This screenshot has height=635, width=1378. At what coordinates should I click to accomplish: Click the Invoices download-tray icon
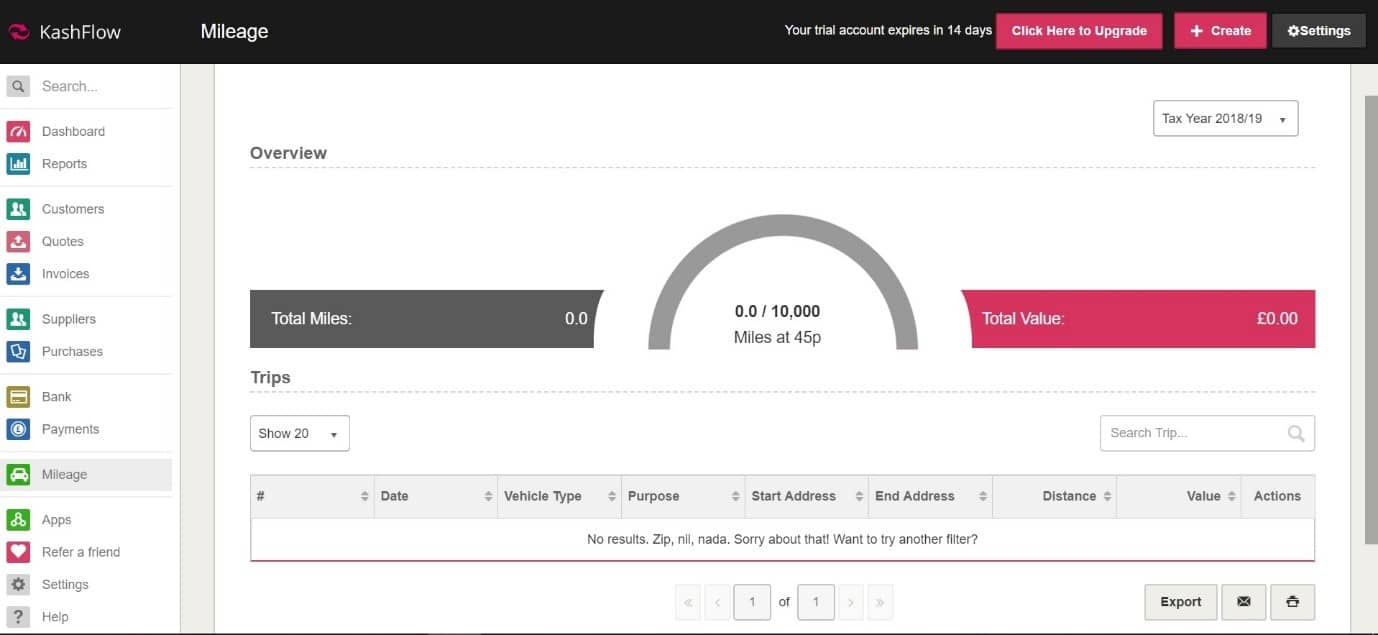(18, 274)
